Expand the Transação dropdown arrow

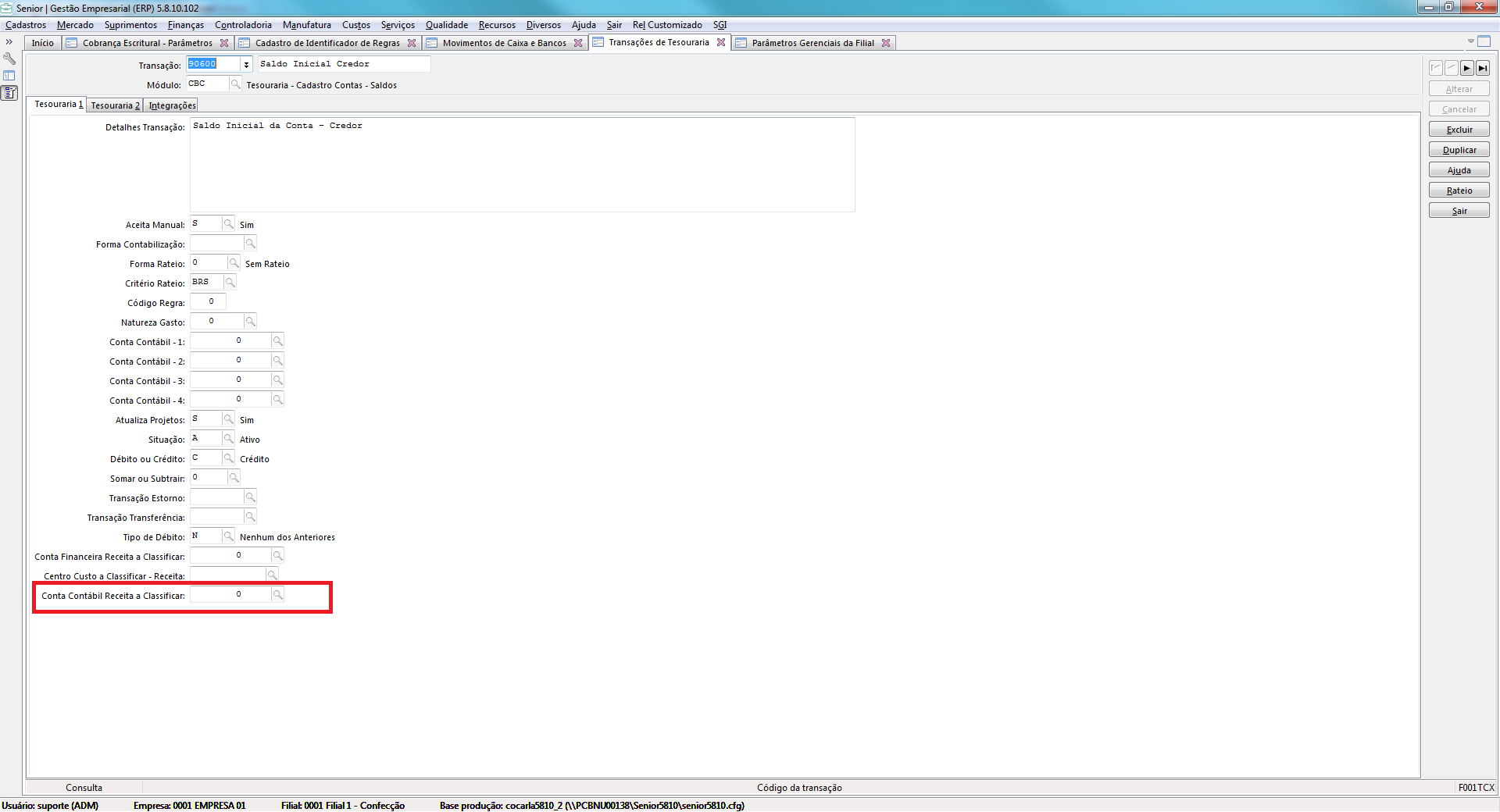(246, 65)
